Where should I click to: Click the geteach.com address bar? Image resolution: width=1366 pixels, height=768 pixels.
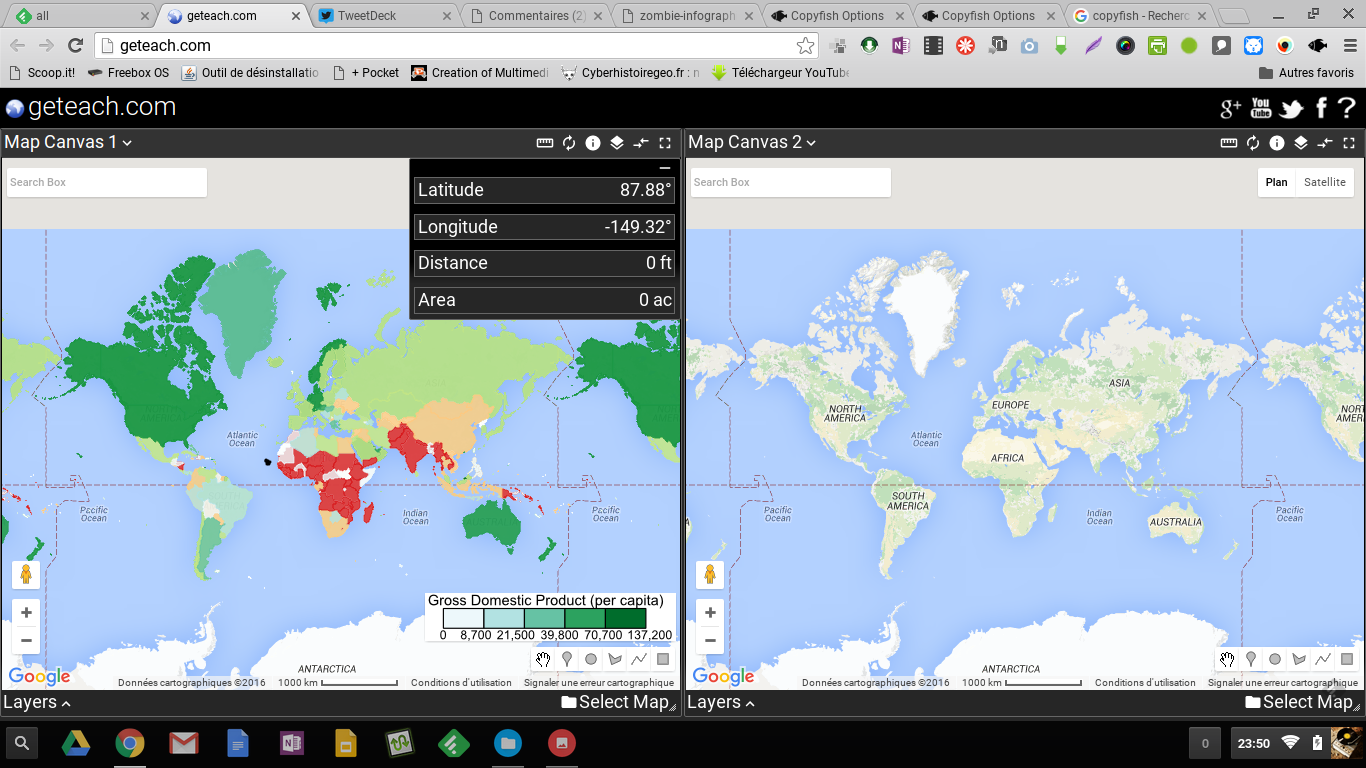tap(455, 45)
